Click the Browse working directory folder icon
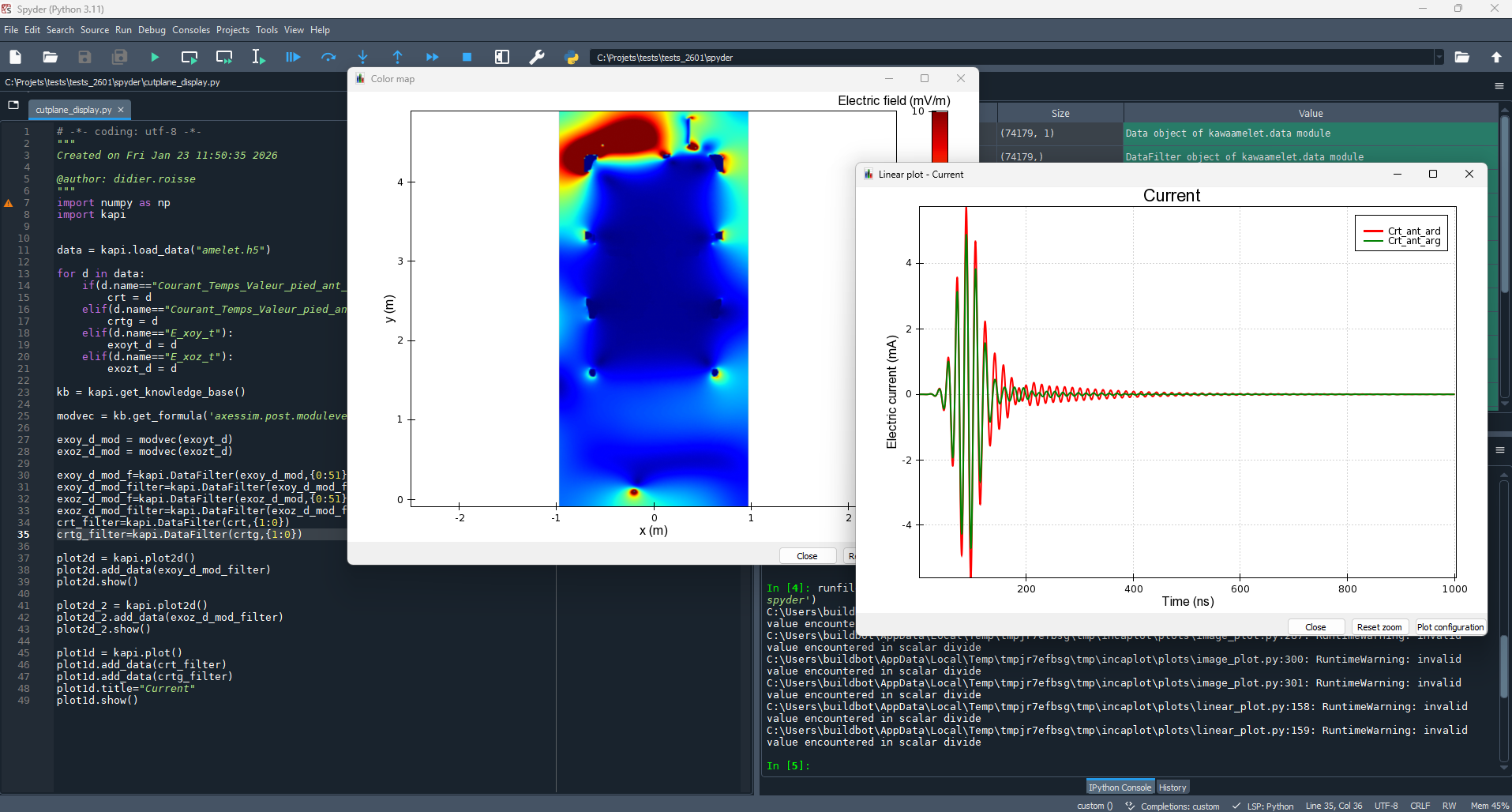The image size is (1512, 812). point(1461,57)
